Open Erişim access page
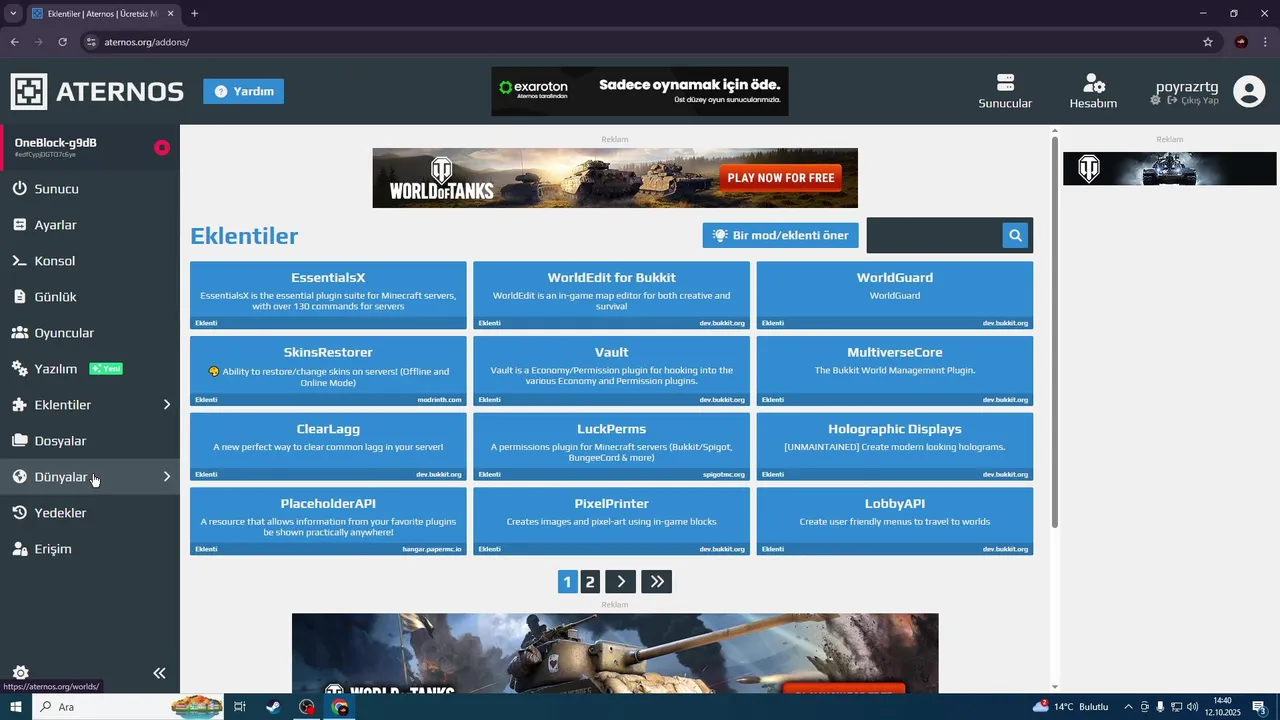Screen dimensions: 1280x720 90,549
